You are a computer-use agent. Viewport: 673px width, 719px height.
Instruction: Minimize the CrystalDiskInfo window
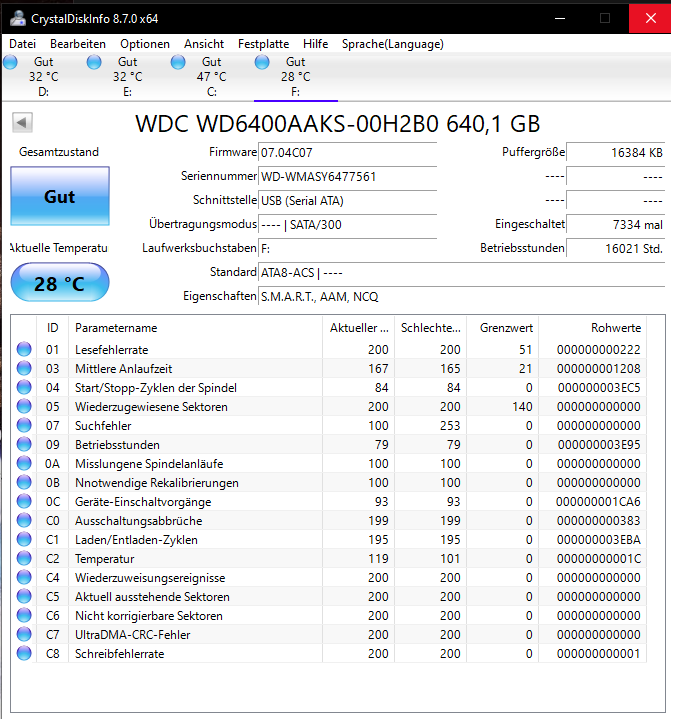coord(560,18)
